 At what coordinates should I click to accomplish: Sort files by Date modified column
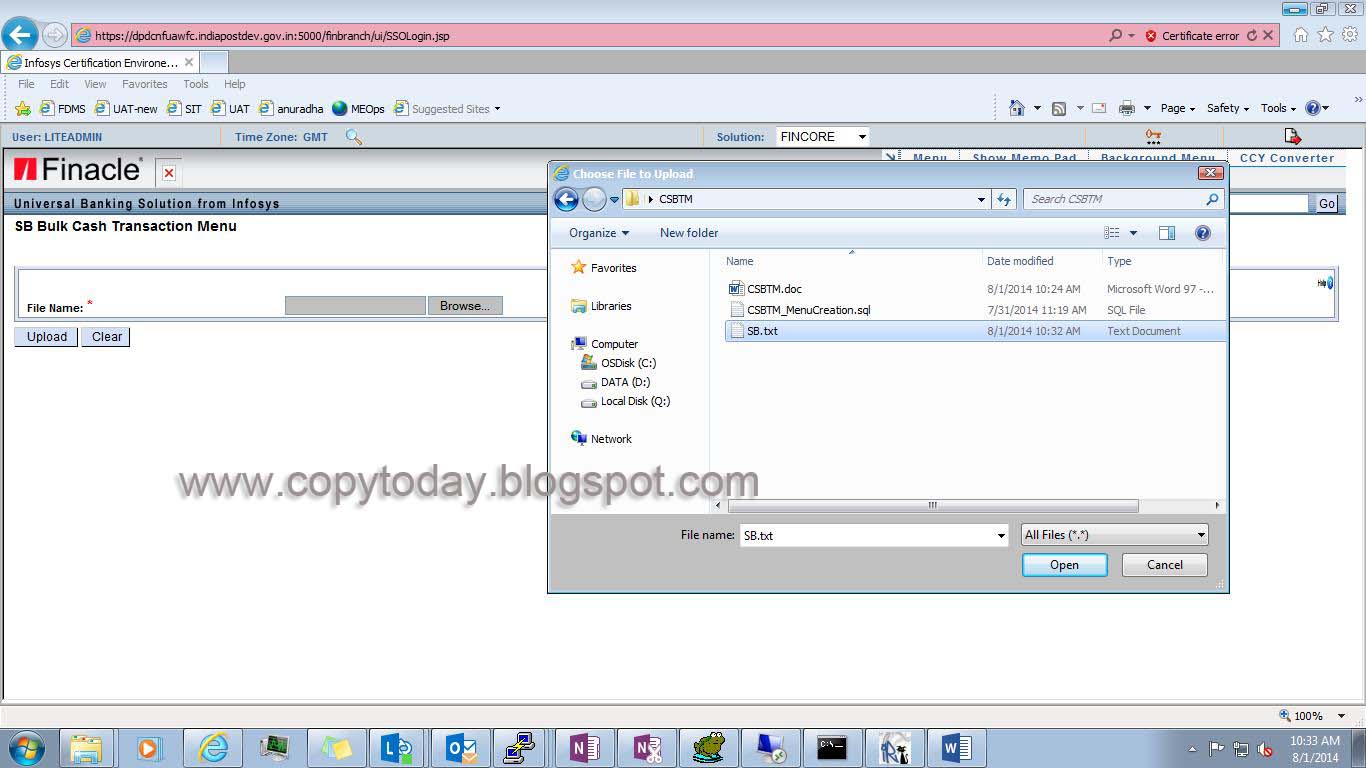(1020, 261)
